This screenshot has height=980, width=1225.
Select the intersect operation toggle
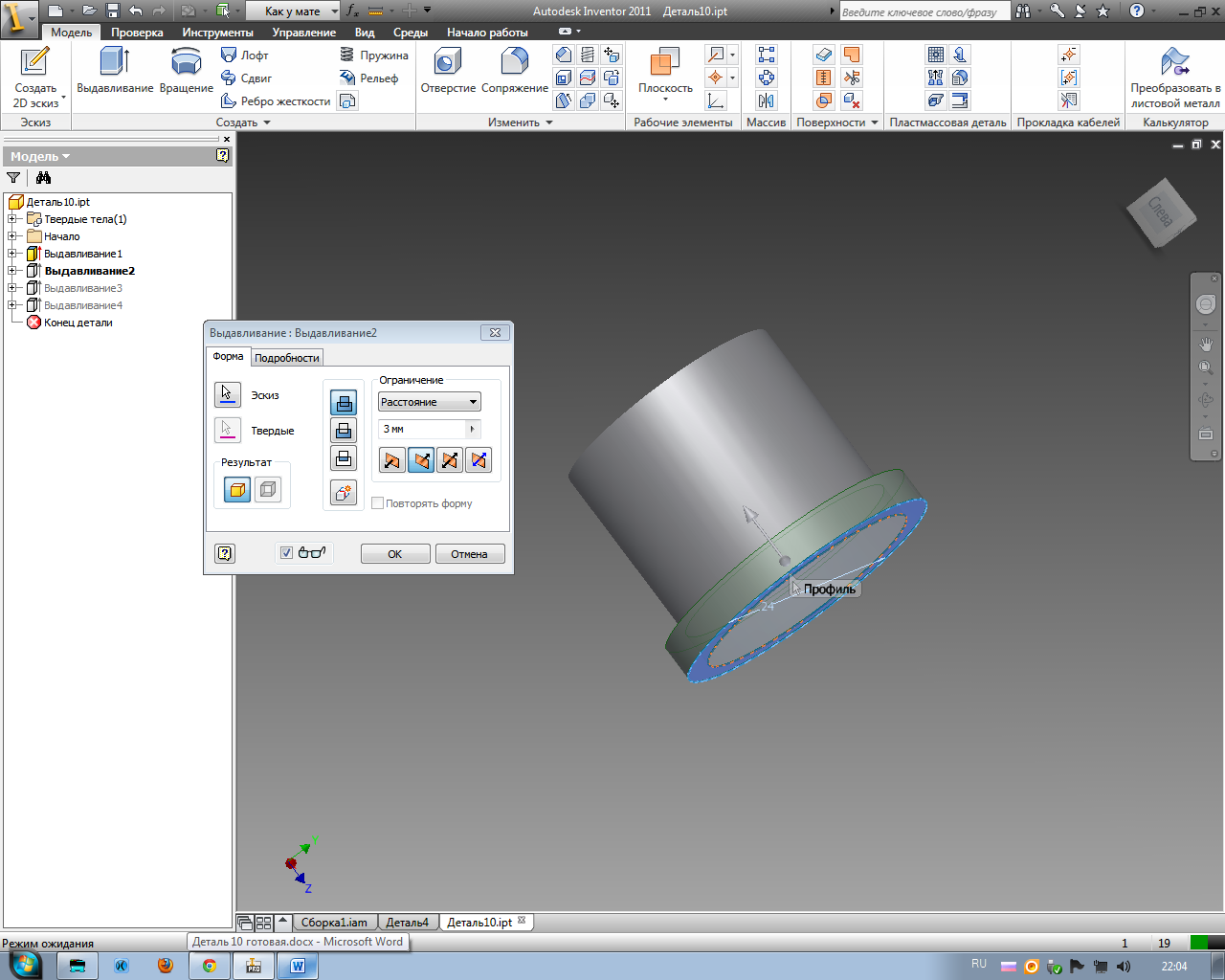tap(344, 458)
